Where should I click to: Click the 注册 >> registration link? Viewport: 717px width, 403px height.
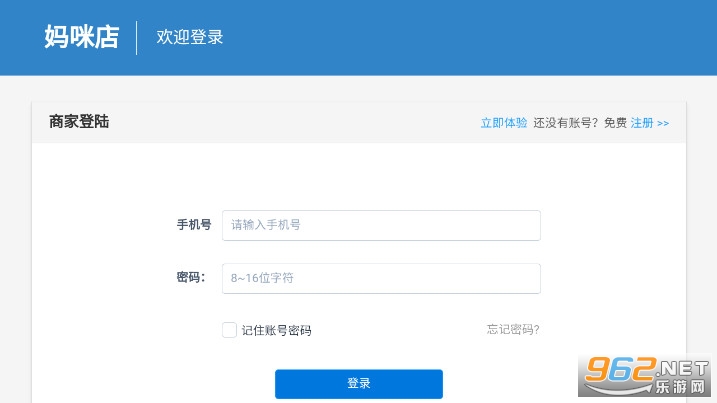[x=649, y=123]
